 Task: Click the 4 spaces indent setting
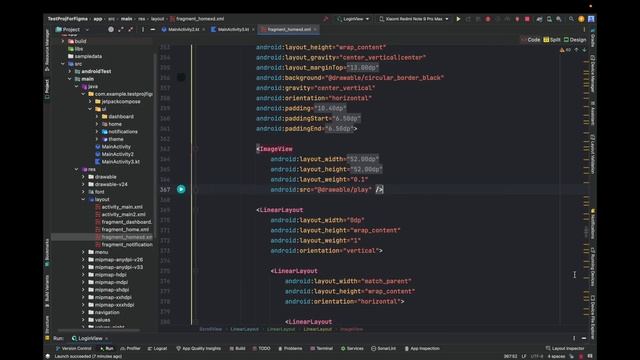(556, 356)
